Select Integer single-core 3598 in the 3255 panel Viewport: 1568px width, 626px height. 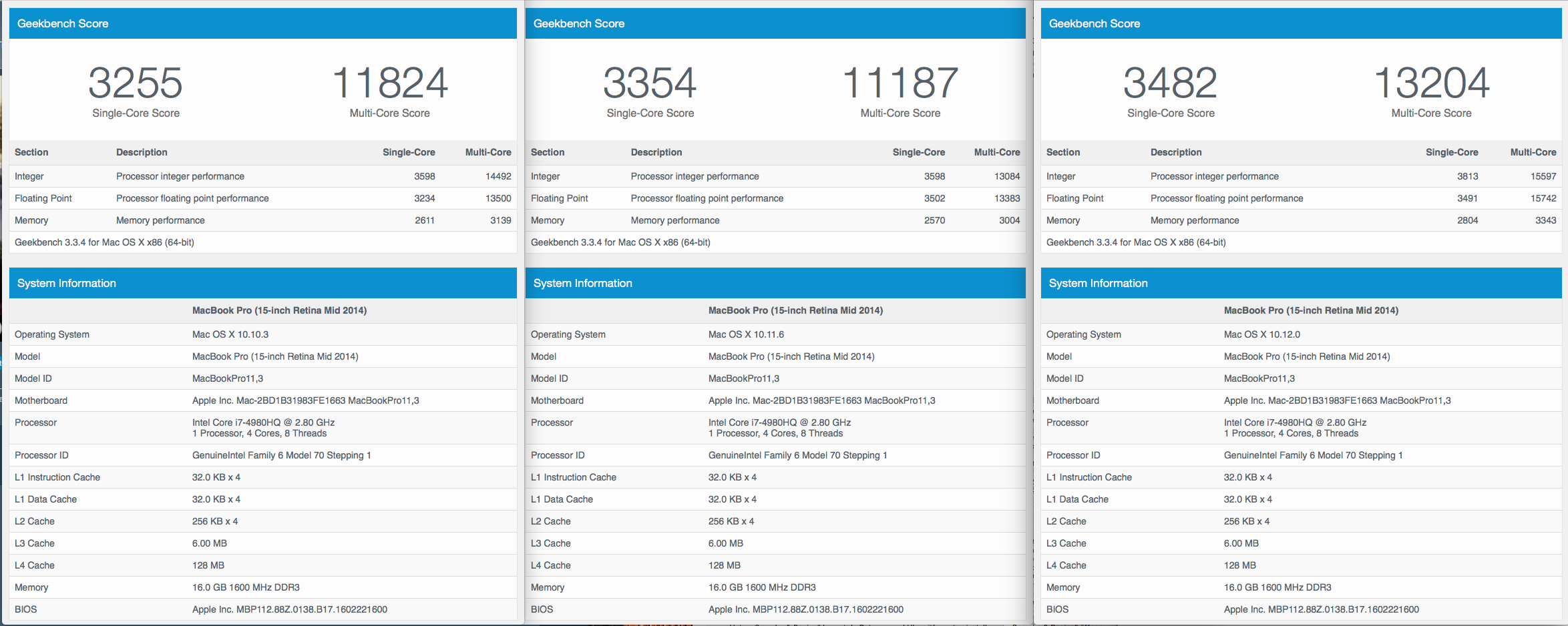[x=425, y=176]
